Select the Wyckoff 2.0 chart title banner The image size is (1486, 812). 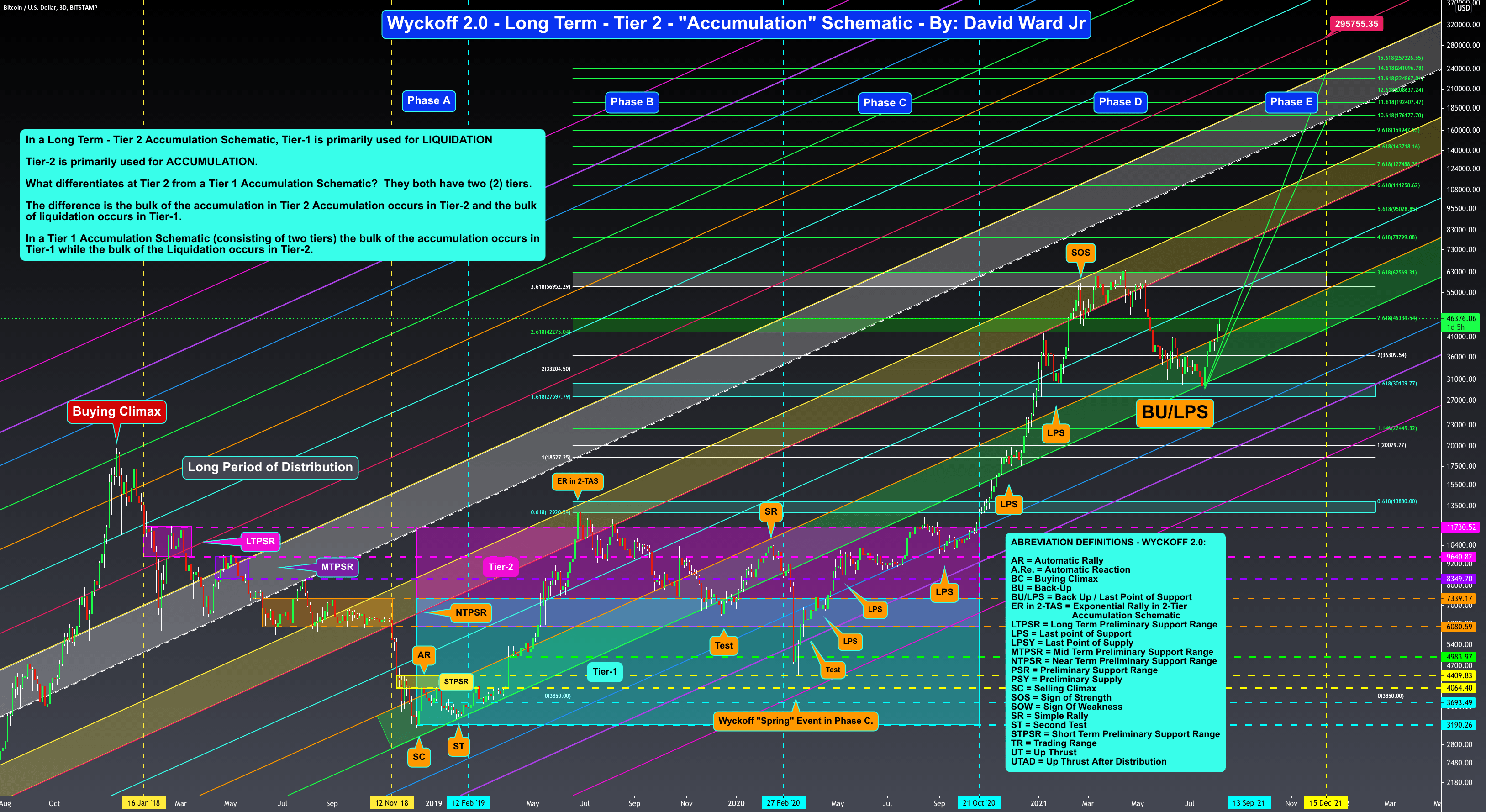click(736, 24)
